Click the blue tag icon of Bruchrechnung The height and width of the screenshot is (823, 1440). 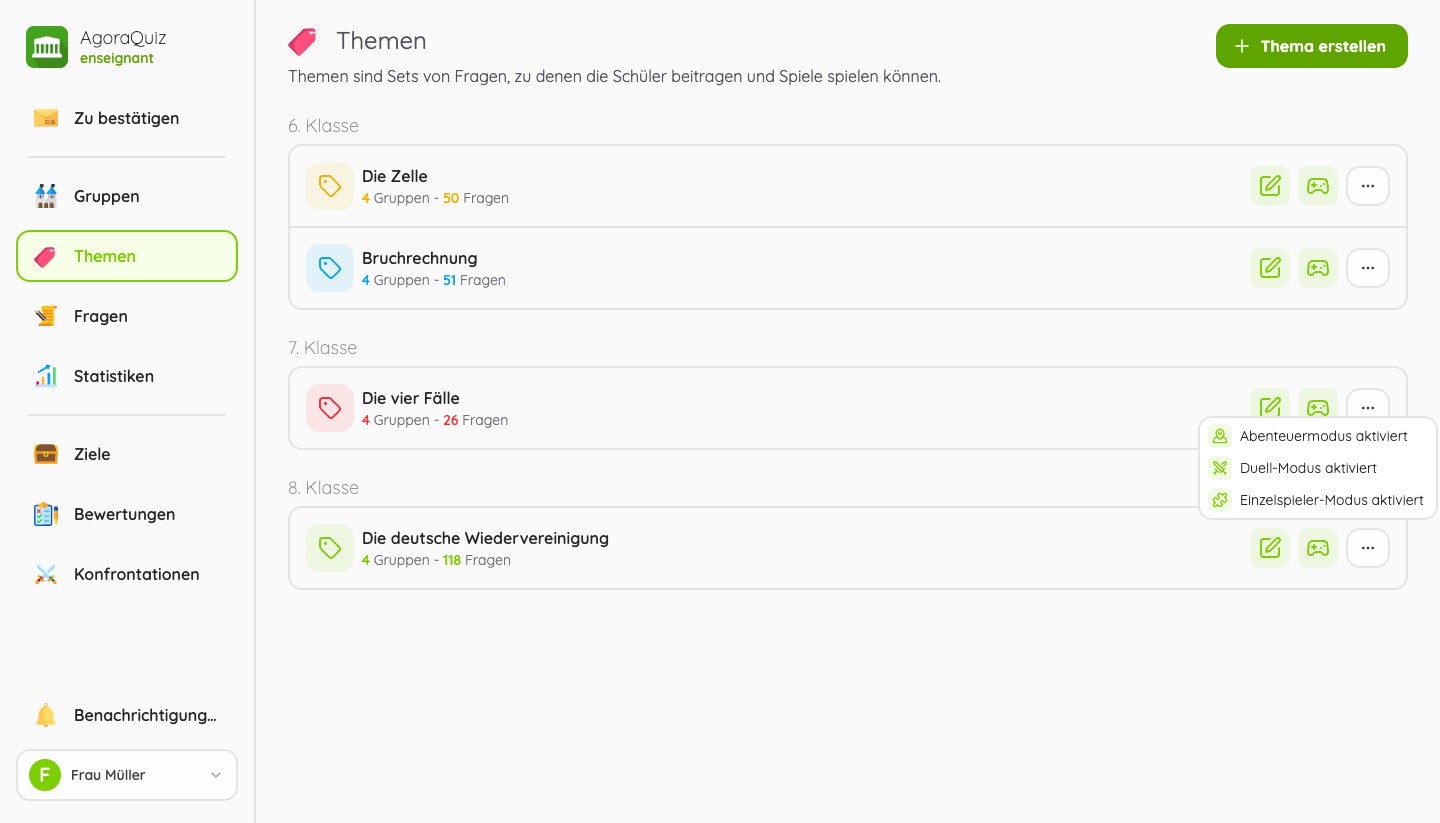click(x=330, y=268)
